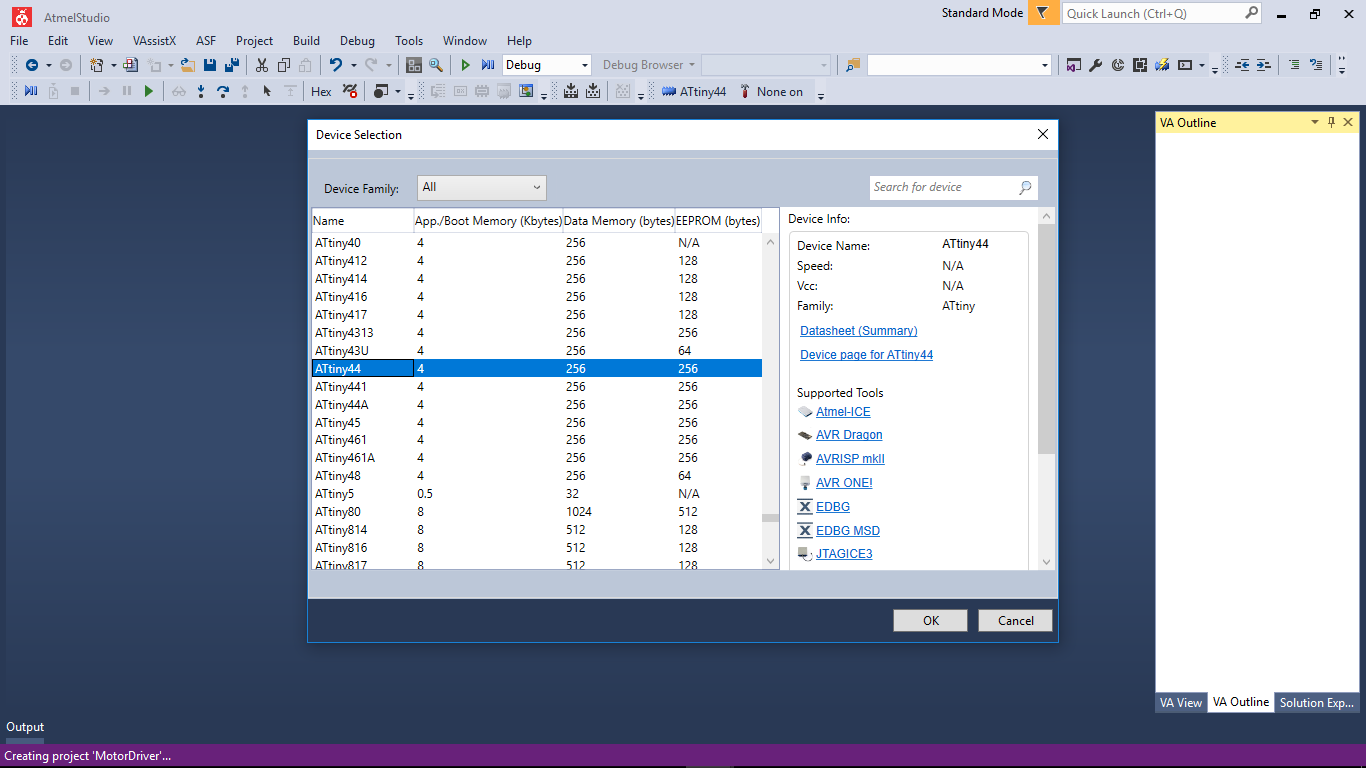Image resolution: width=1366 pixels, height=768 pixels.
Task: Click the decrease indent icon
Action: [1242, 65]
